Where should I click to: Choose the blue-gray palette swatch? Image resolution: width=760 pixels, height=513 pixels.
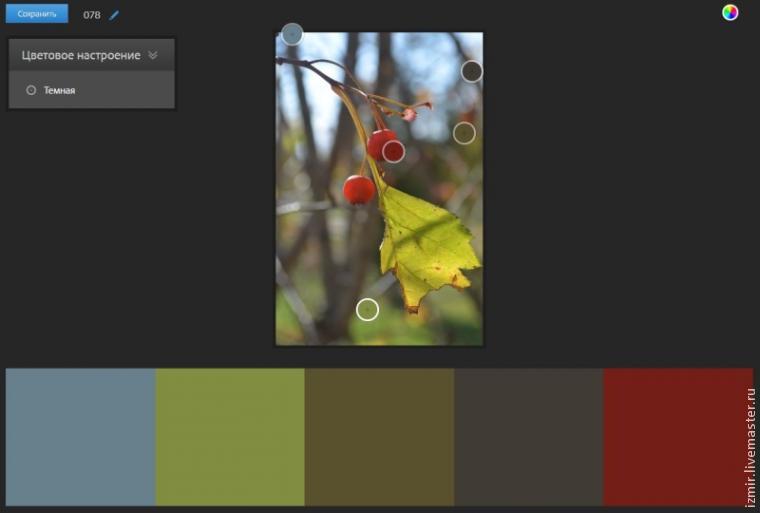(x=80, y=437)
